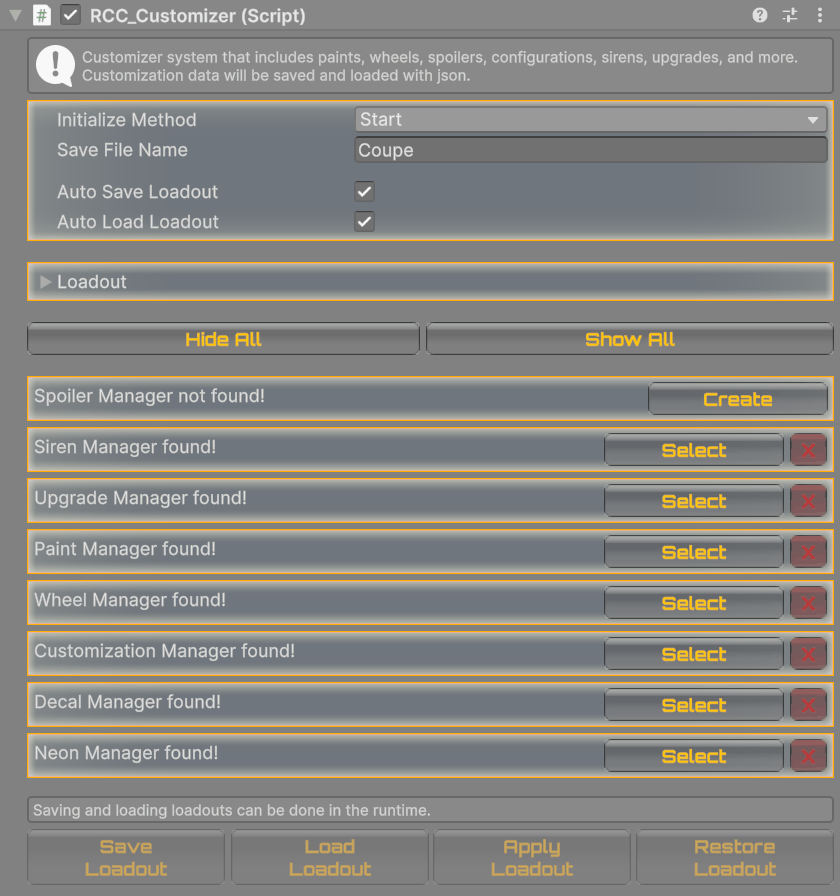Select the Siren Manager

[694, 450]
